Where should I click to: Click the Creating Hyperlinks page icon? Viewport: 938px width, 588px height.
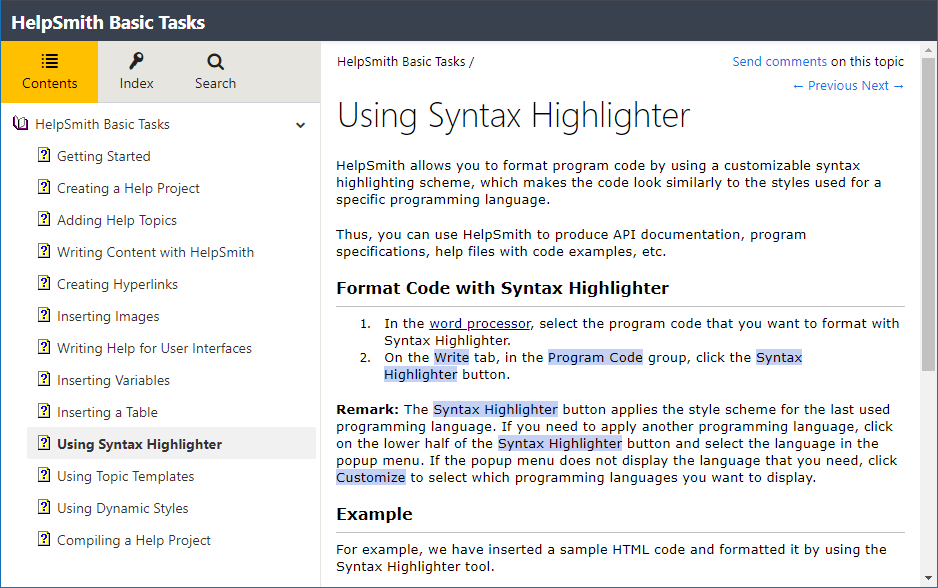[44, 283]
